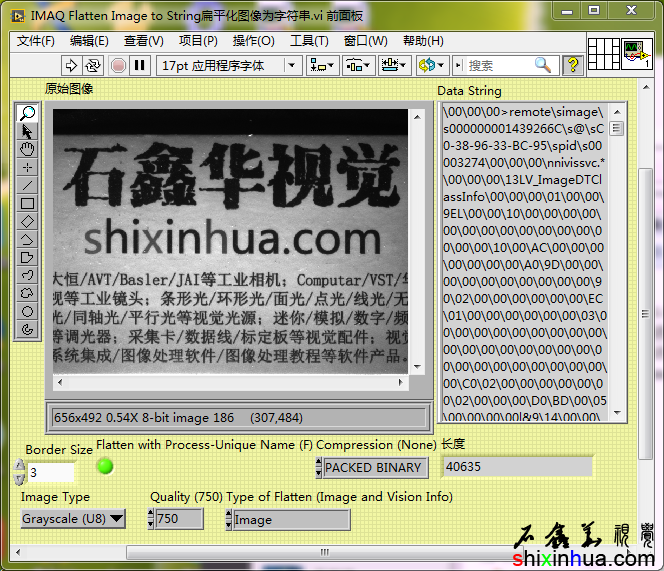This screenshot has height=571, width=664.
Task: Select the Pan hand tool
Action: point(28,150)
